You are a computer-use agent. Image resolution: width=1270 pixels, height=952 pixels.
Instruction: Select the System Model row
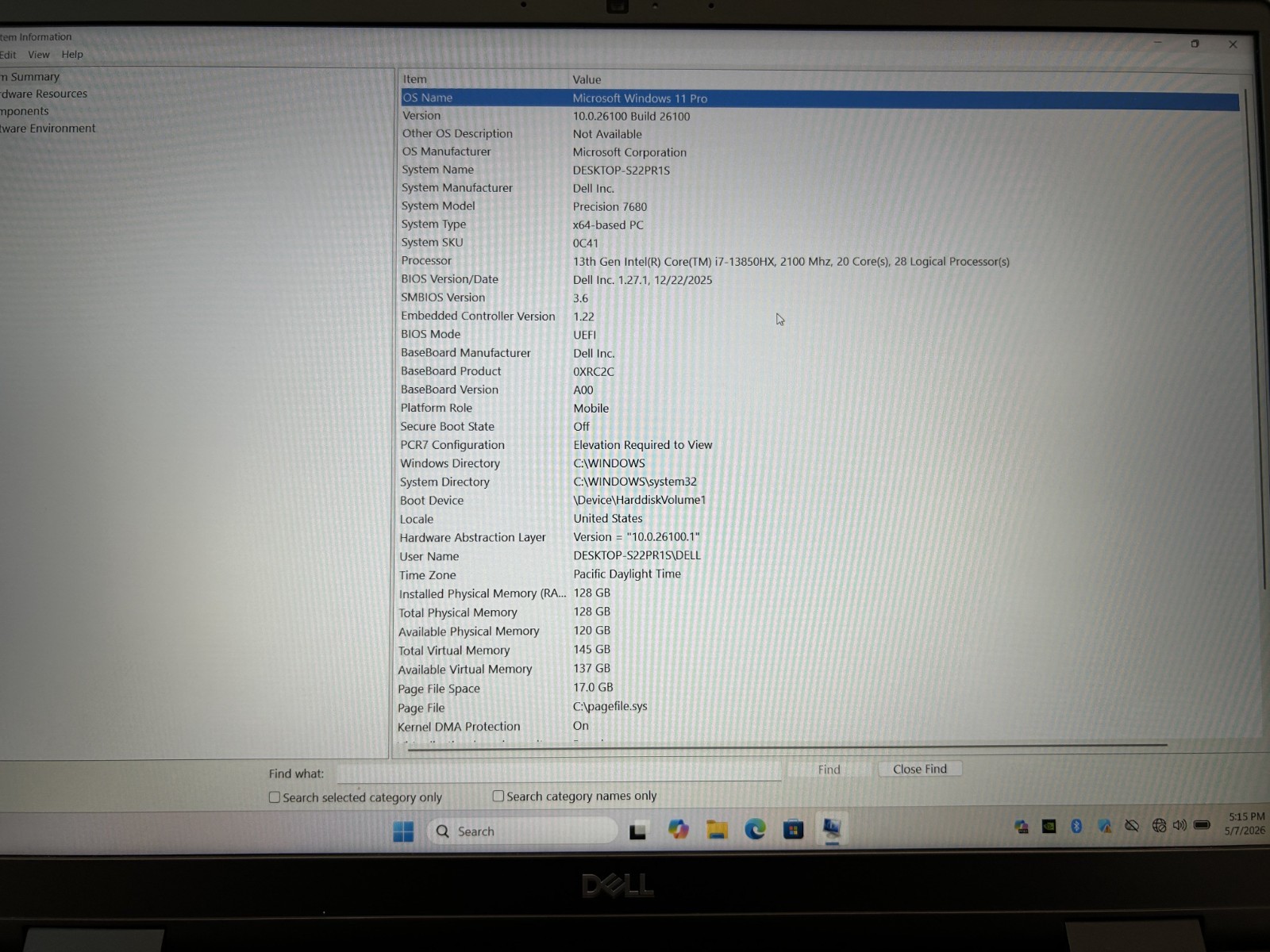820,206
